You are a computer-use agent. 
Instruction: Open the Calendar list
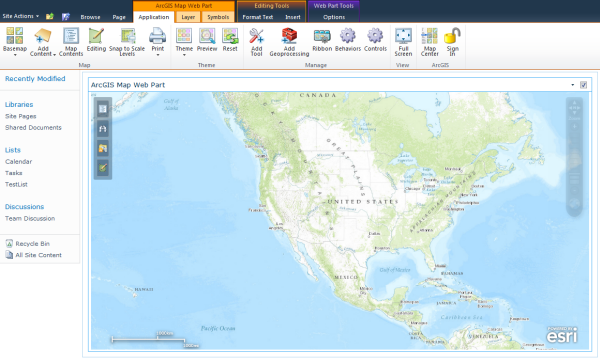pyautogui.click(x=18, y=162)
